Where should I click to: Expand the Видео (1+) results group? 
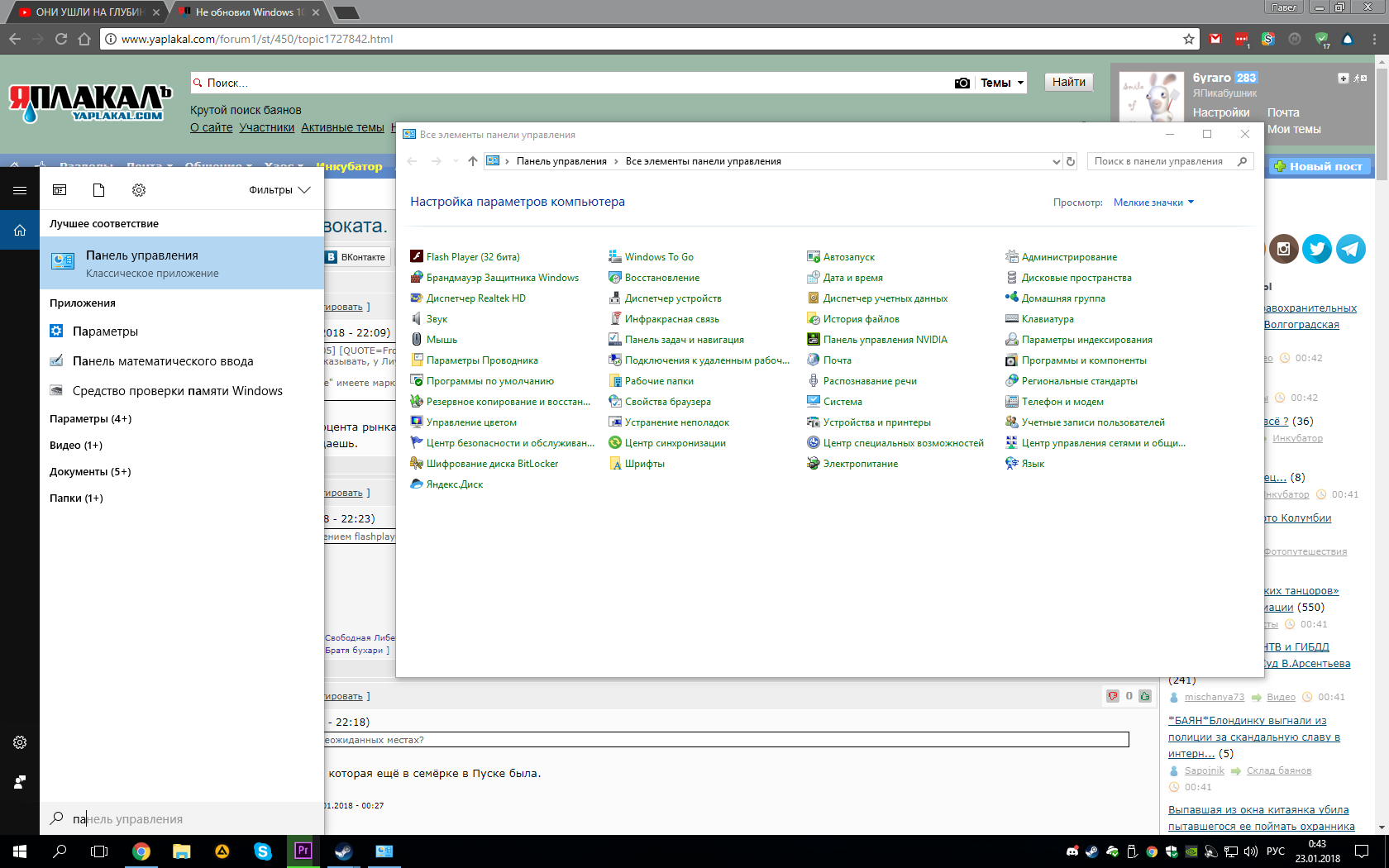click(x=76, y=446)
